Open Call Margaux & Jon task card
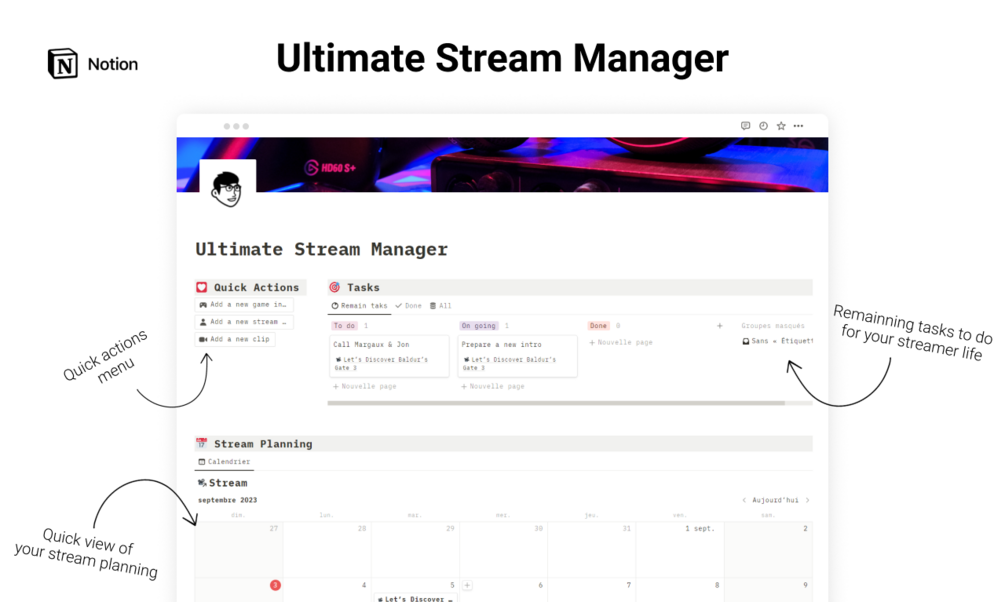Viewport: 1005px width, 602px height. [388, 356]
